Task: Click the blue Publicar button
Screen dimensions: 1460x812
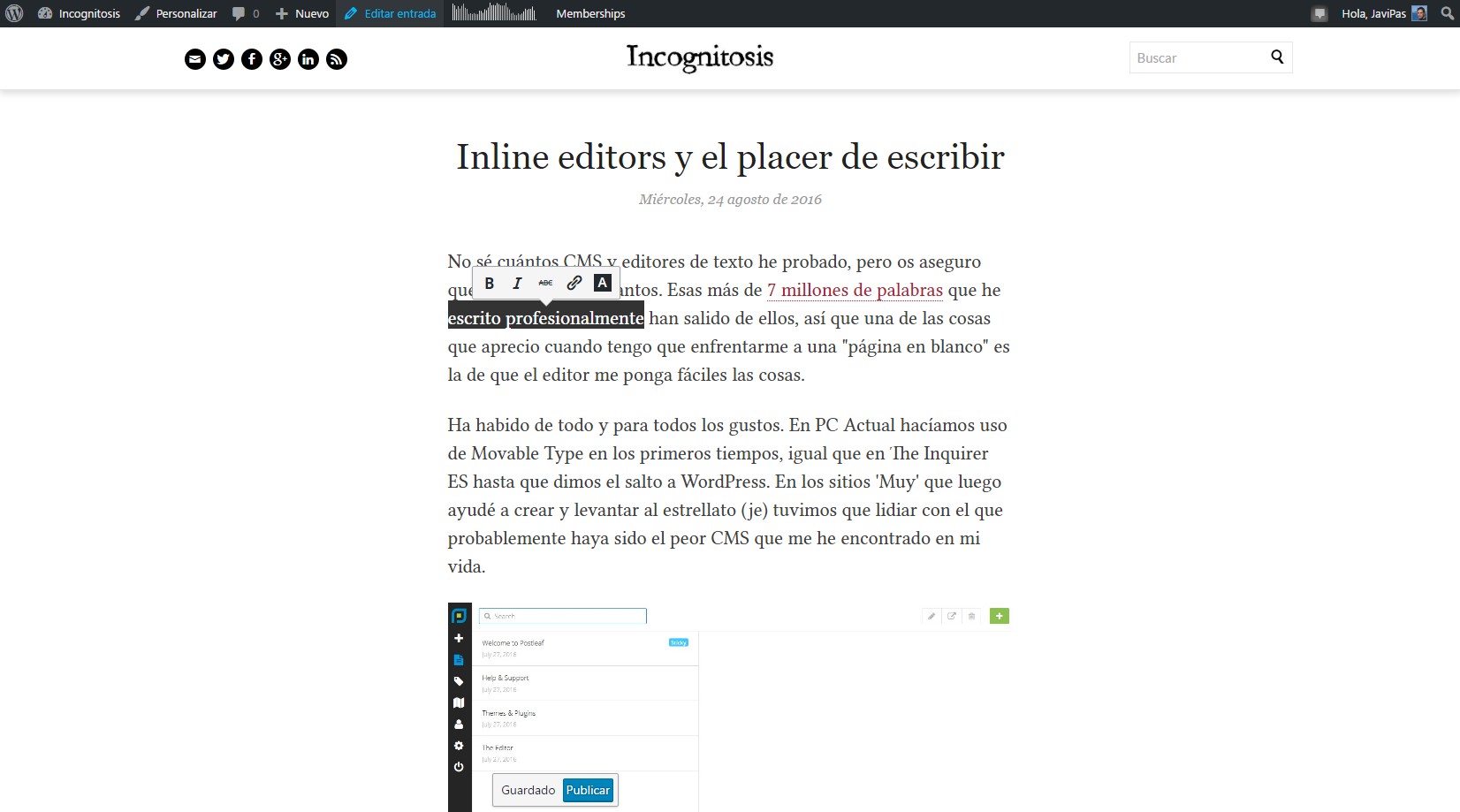Action: (x=588, y=790)
